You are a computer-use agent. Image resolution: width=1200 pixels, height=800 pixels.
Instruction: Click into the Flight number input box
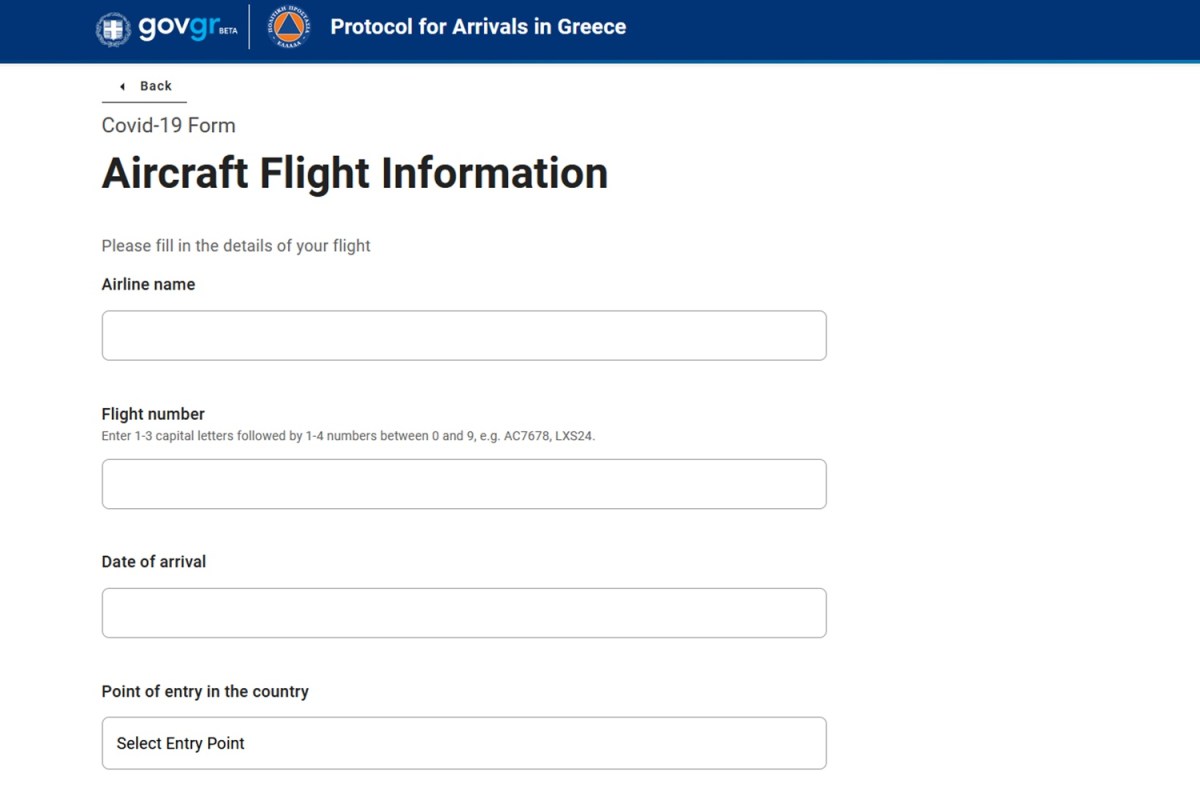point(464,484)
